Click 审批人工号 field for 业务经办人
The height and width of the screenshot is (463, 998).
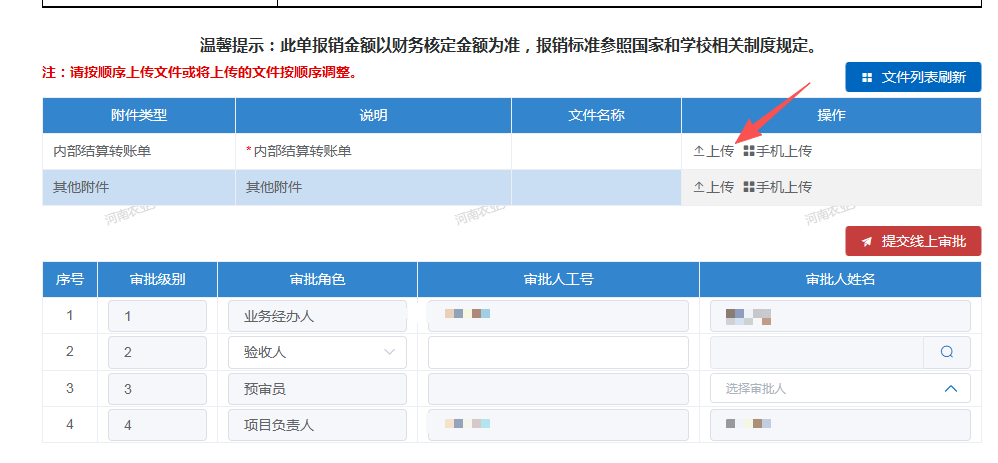[x=558, y=316]
